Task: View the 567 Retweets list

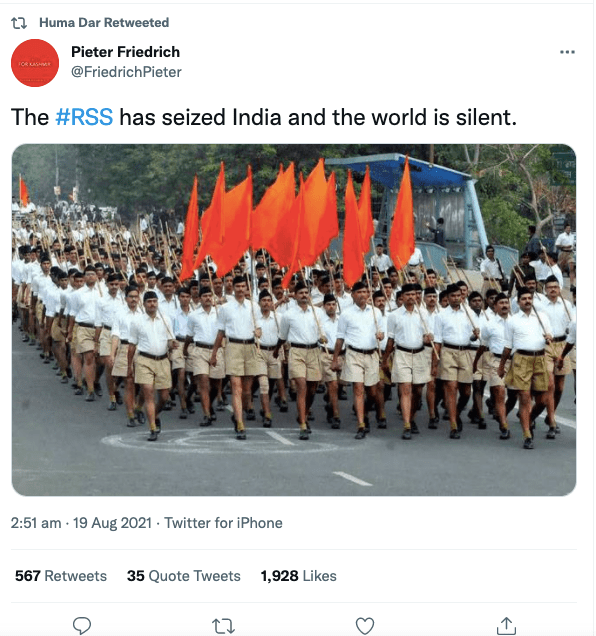Action: 61,576
